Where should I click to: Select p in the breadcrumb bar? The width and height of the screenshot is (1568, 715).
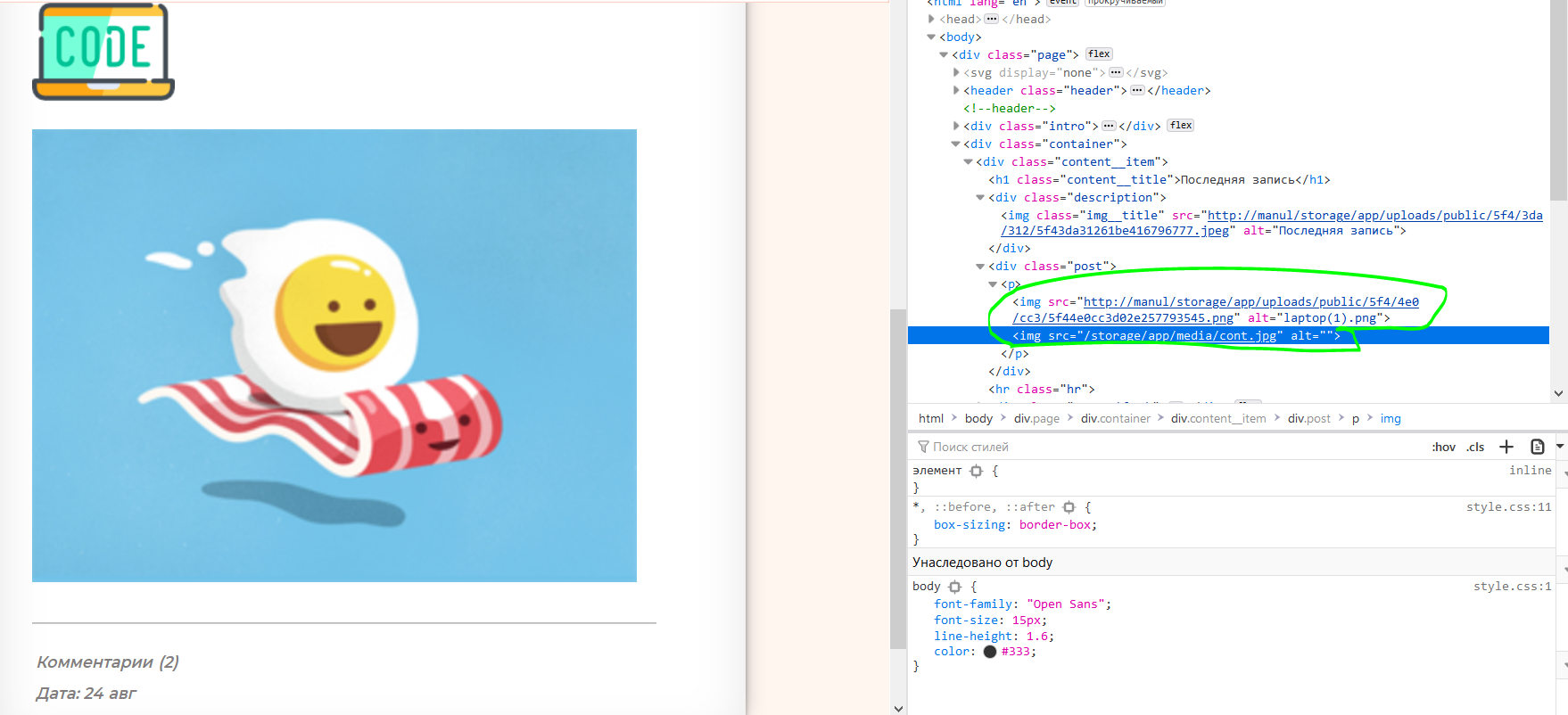point(1356,418)
